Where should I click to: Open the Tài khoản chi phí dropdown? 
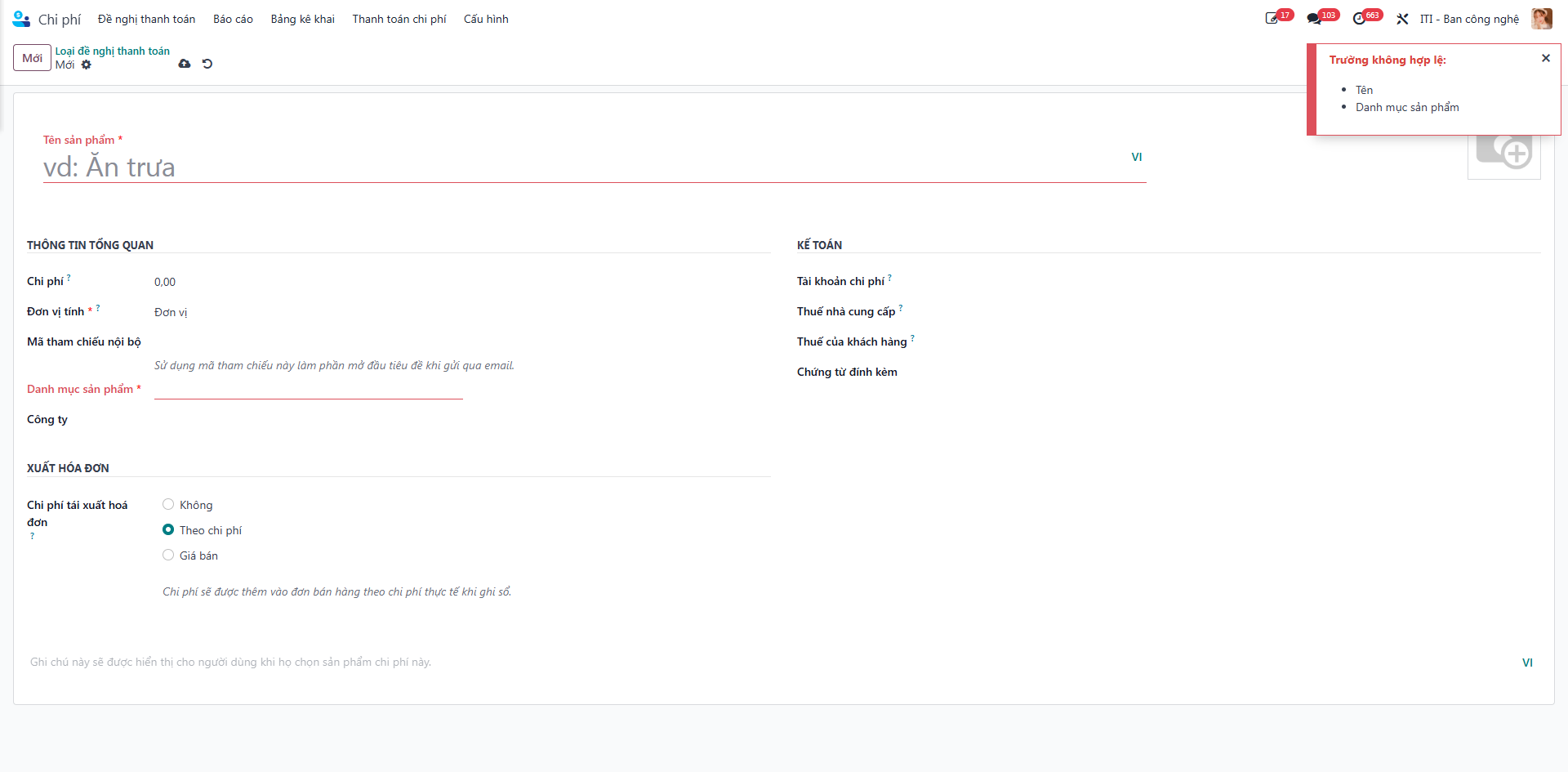coord(1078,282)
